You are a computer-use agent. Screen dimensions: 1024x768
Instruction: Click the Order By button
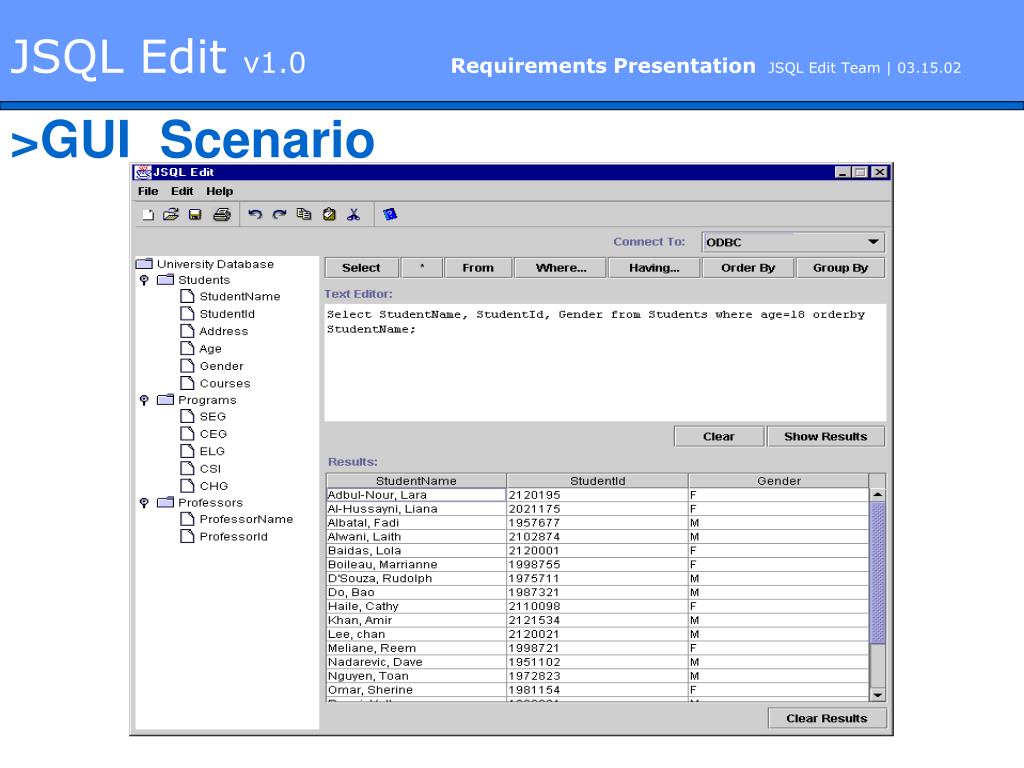748,268
